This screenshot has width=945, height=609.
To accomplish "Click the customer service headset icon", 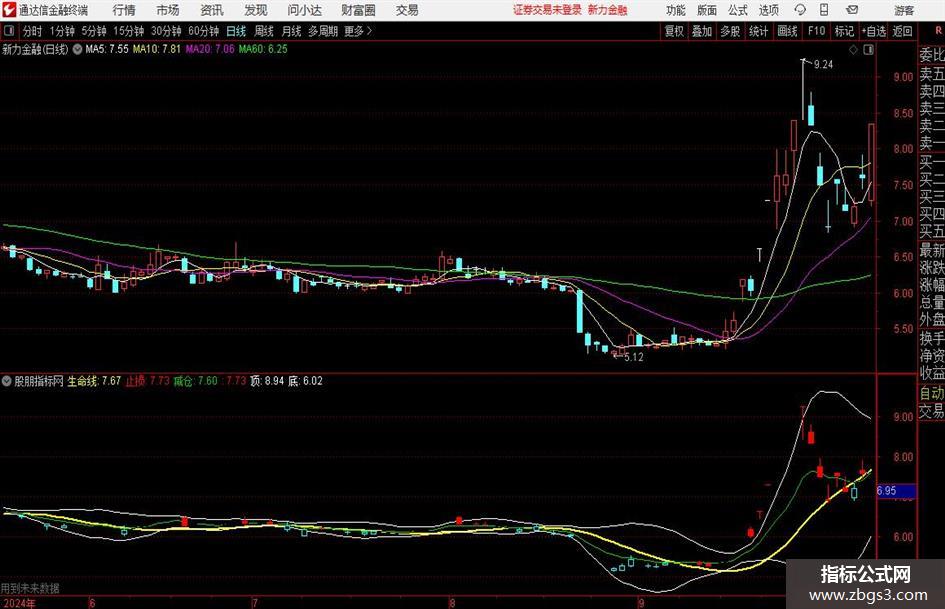I will click(x=800, y=10).
